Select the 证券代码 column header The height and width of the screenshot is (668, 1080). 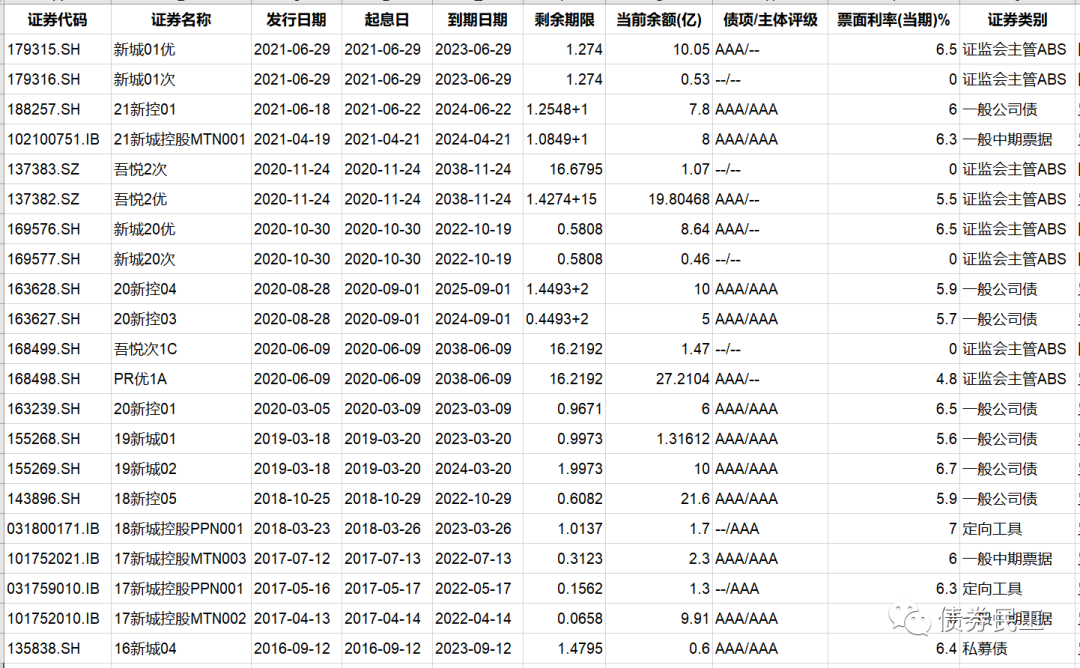point(56,20)
